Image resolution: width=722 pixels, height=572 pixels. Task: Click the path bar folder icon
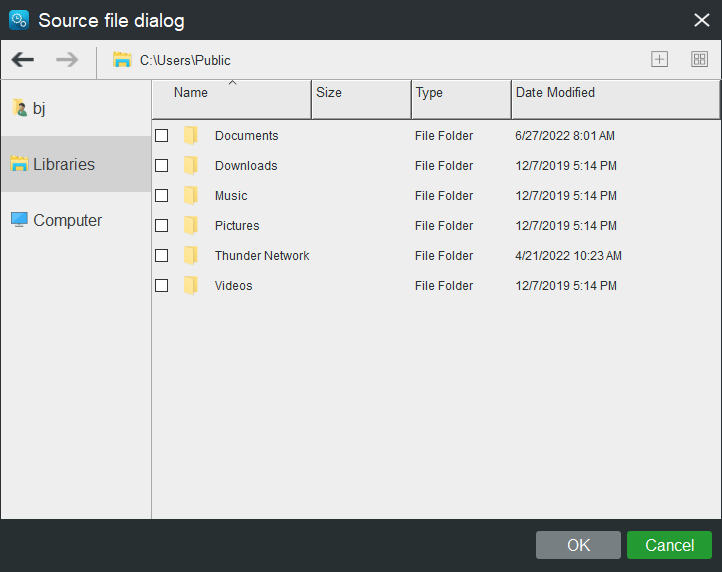[122, 60]
